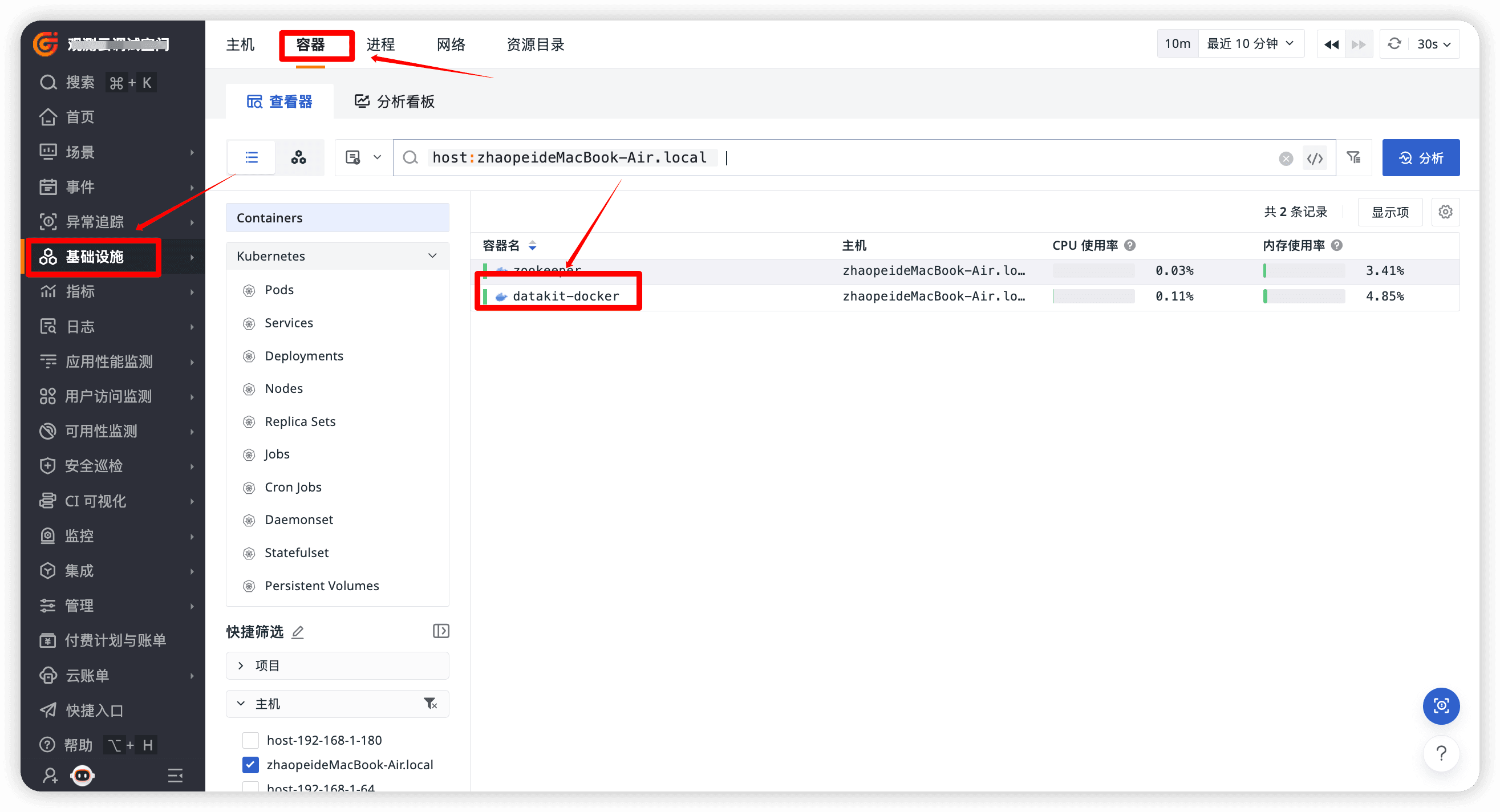Check host-192-168-1-180

(250, 740)
